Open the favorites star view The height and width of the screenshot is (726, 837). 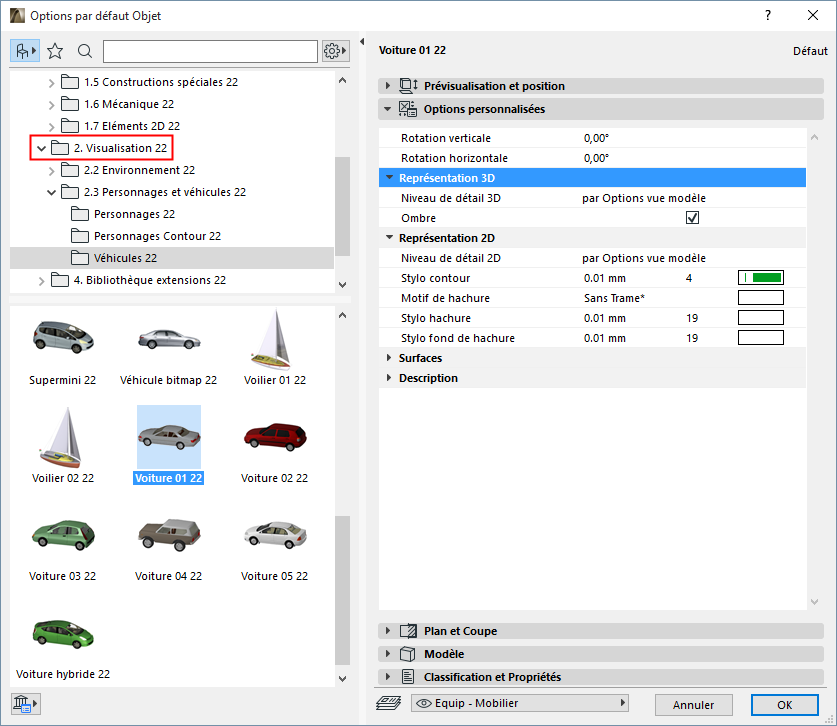coord(55,50)
